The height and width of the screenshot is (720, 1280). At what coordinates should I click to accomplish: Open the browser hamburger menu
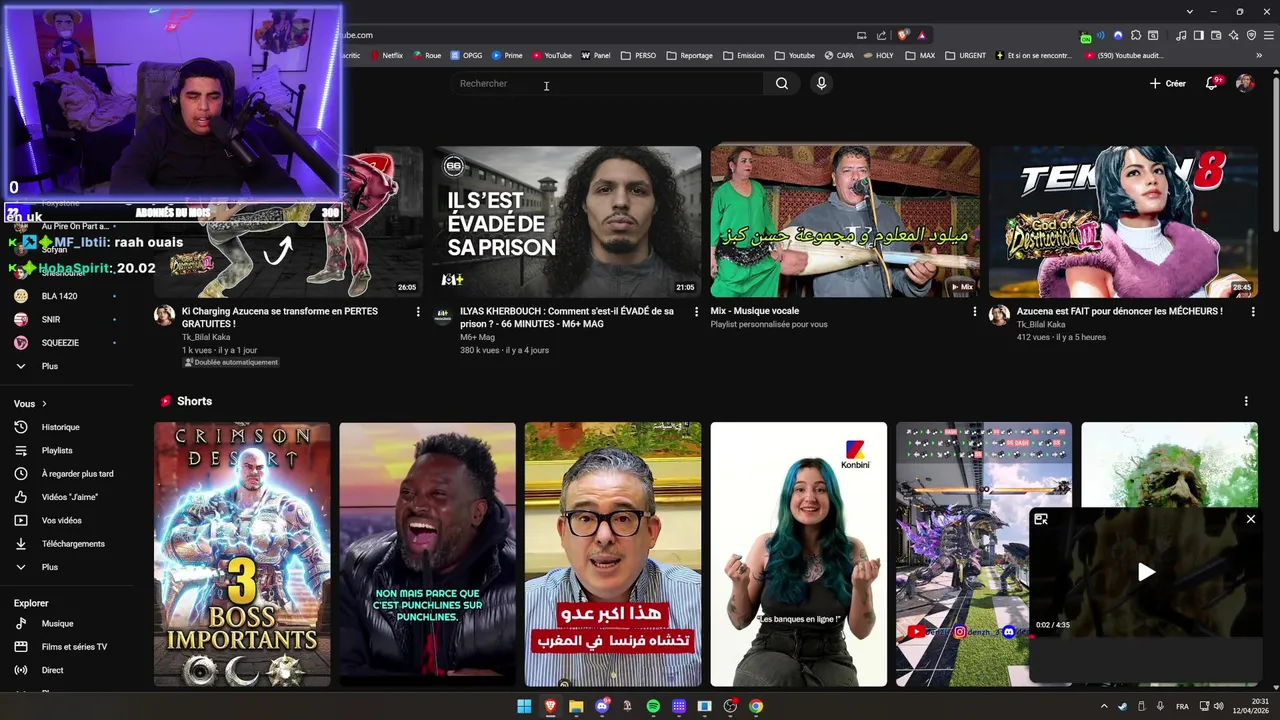(x=1268, y=35)
